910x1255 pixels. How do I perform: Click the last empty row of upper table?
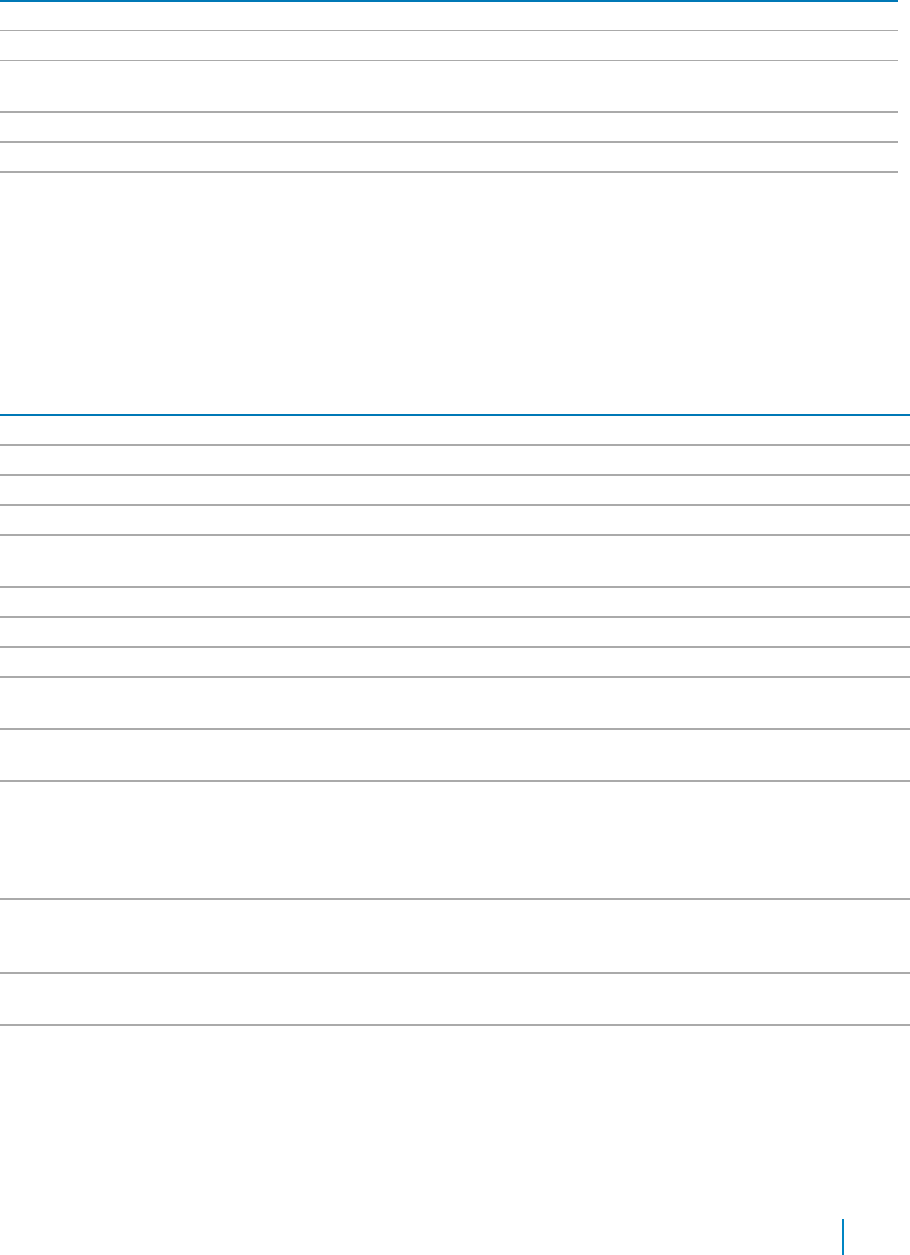coord(448,157)
